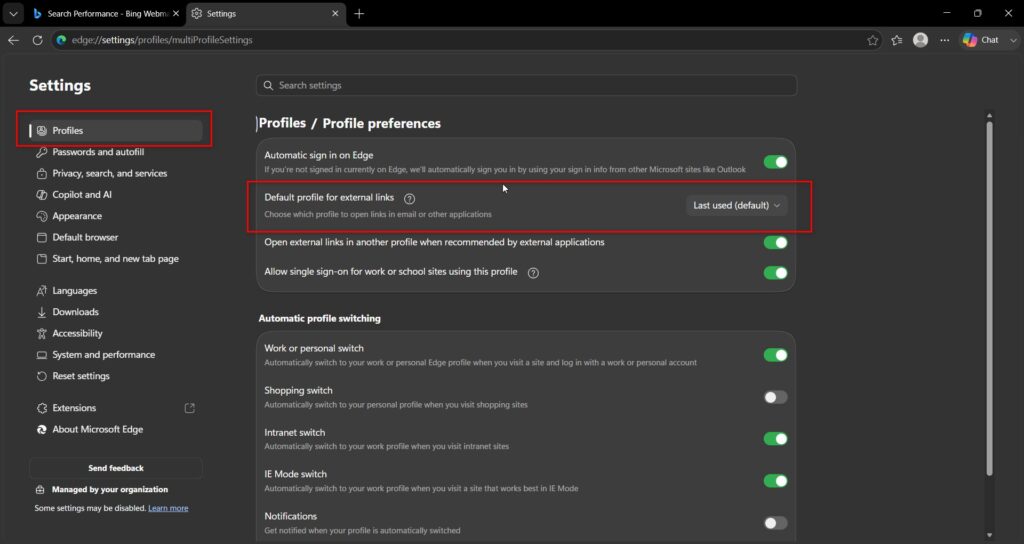Click the Extensions puzzle icon

tap(42, 408)
